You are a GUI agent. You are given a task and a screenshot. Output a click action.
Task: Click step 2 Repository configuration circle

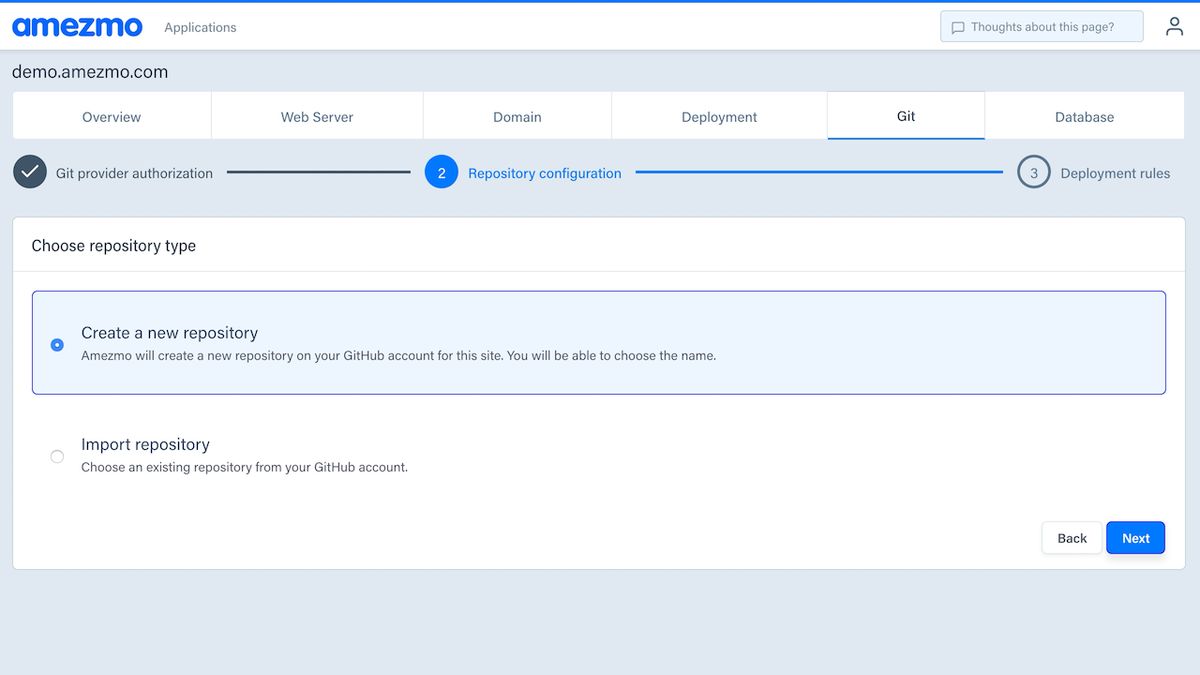441,171
